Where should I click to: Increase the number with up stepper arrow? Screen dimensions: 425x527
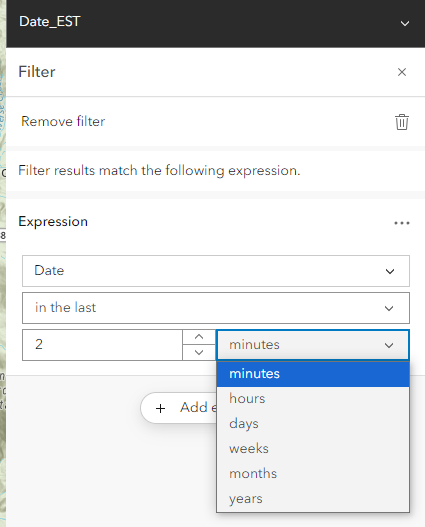(199, 337)
